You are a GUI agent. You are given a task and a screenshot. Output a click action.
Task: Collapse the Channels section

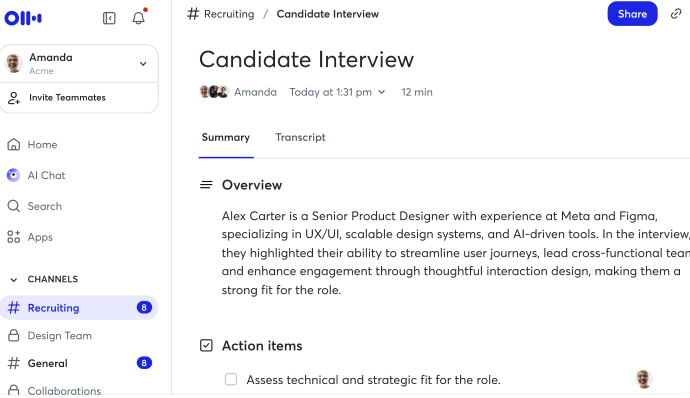(14, 280)
